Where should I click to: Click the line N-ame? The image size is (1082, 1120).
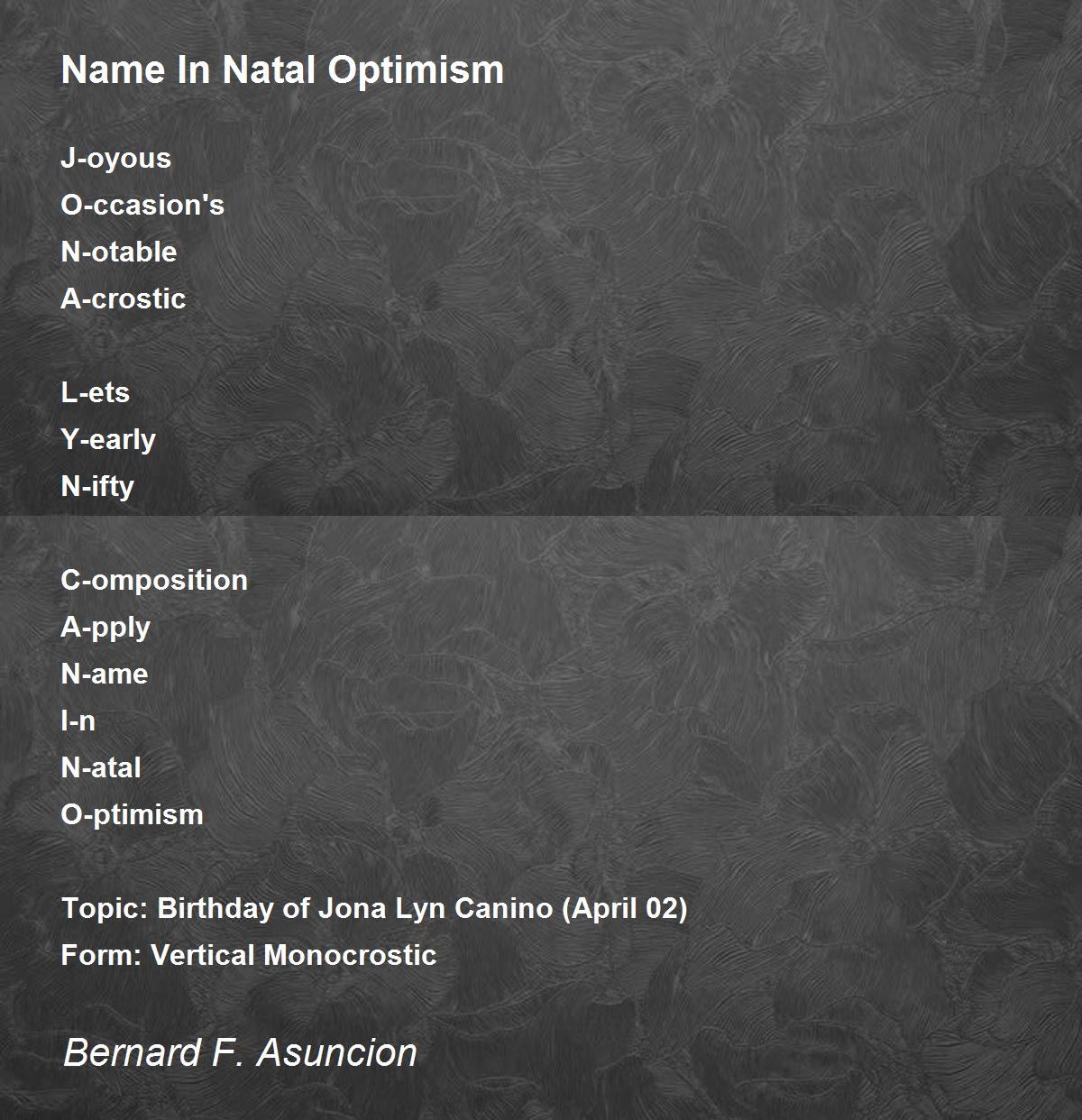[x=105, y=674]
